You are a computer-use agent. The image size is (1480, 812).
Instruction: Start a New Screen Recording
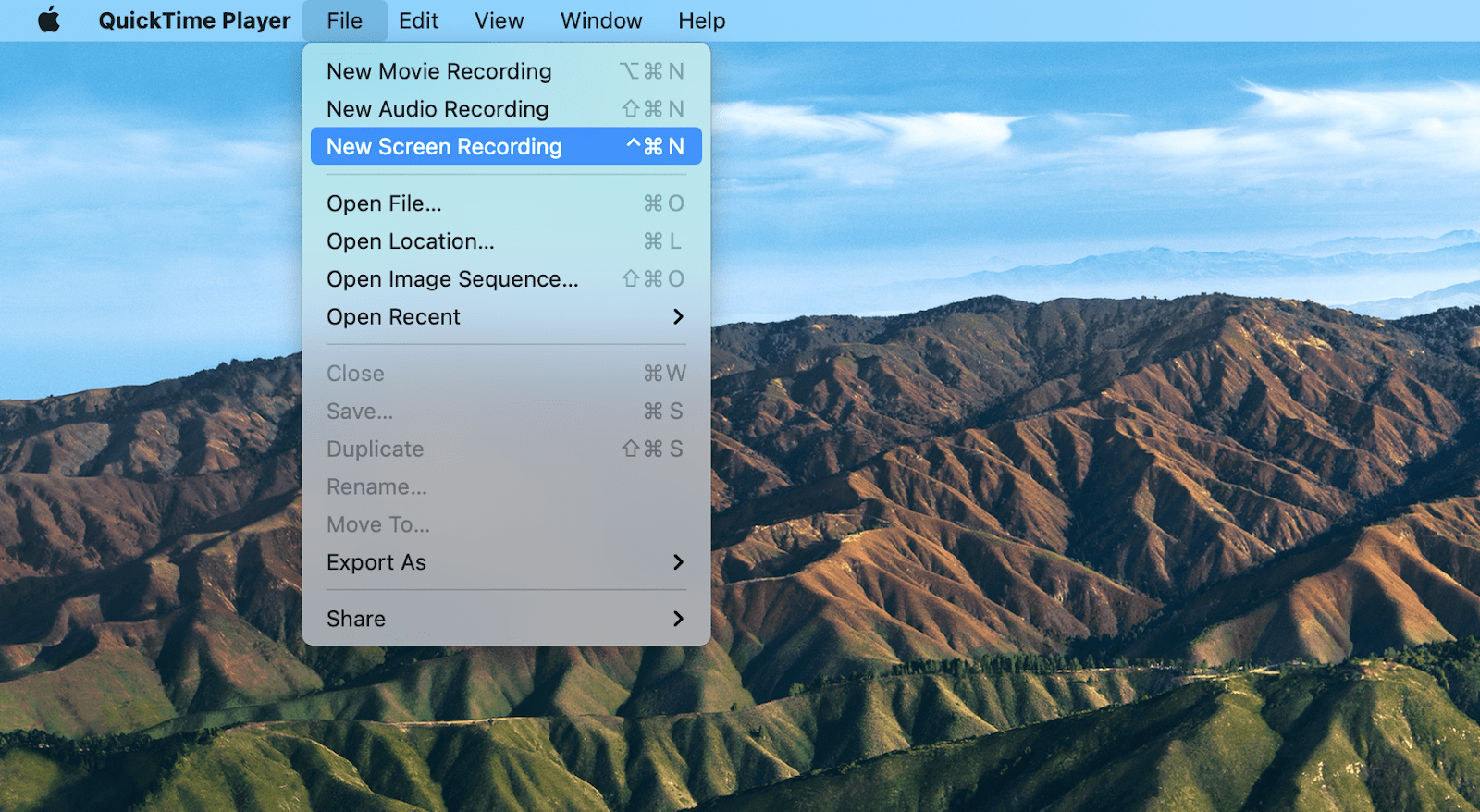click(x=506, y=146)
